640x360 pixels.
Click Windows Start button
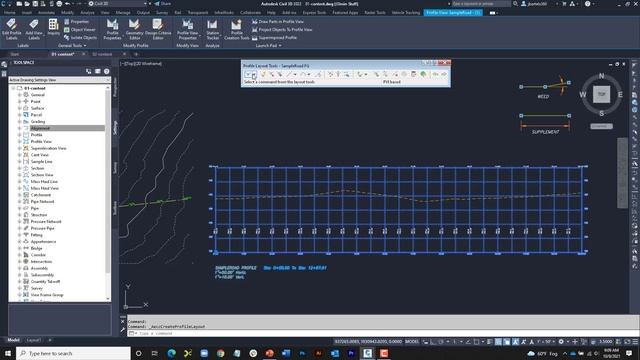coord(8,353)
